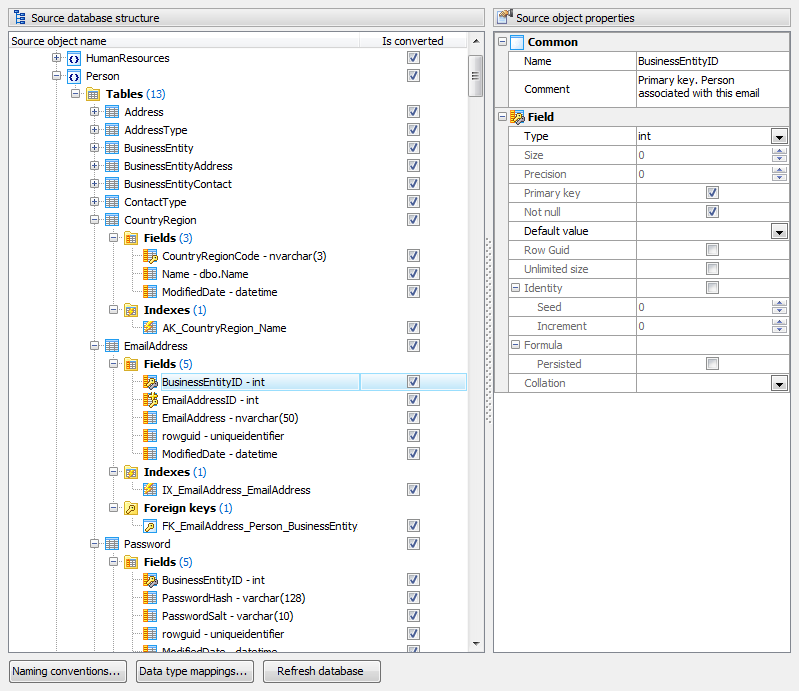
Task: Click the CountryRegion table icon
Action: point(112,220)
